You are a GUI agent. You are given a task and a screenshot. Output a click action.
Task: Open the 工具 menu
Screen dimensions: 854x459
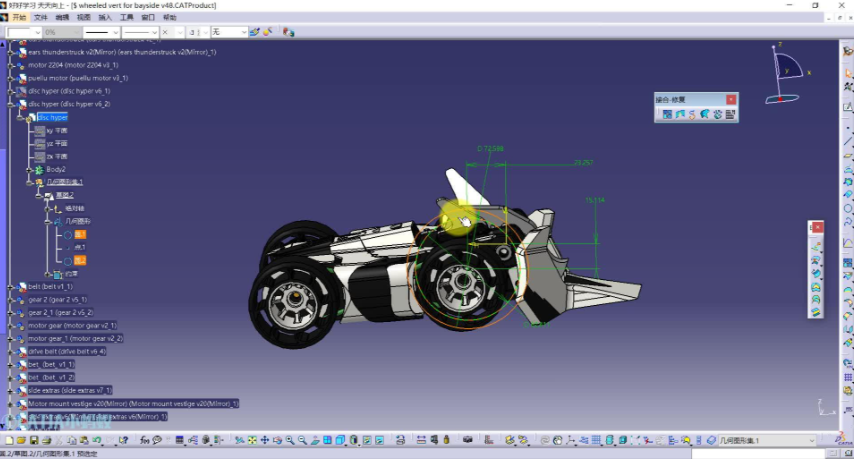126,17
